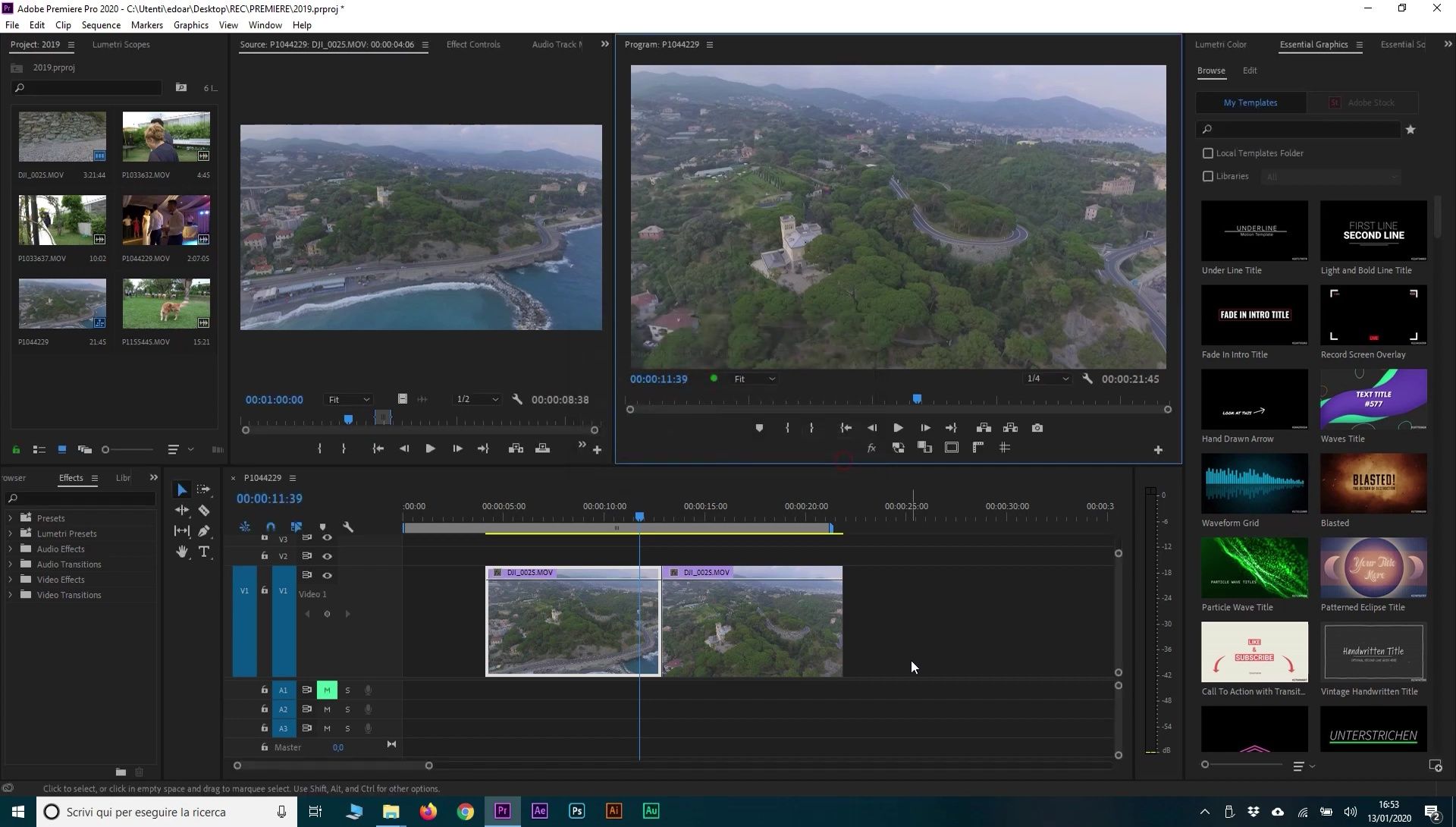
Task: Click Lift button in Program monitor
Action: (984, 428)
